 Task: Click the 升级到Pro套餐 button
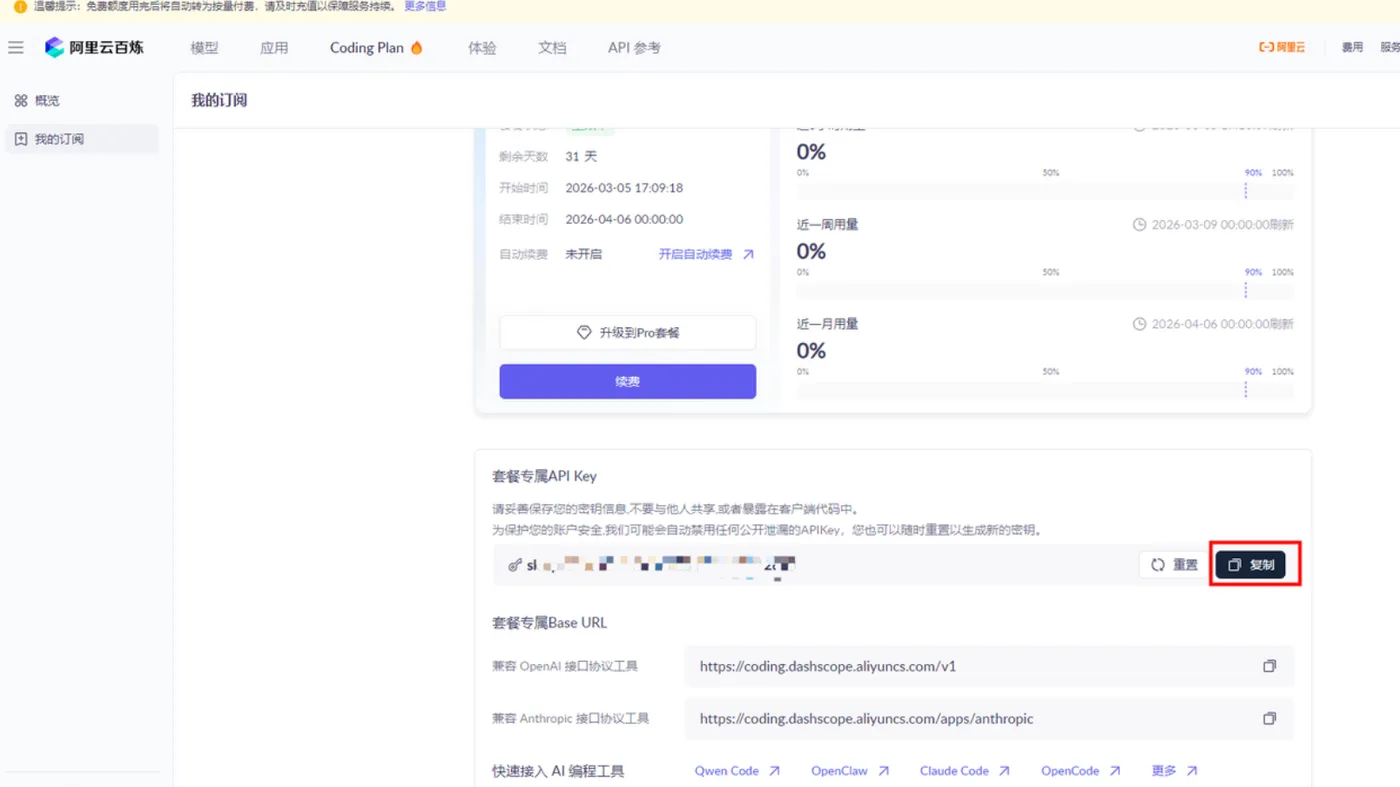628,332
